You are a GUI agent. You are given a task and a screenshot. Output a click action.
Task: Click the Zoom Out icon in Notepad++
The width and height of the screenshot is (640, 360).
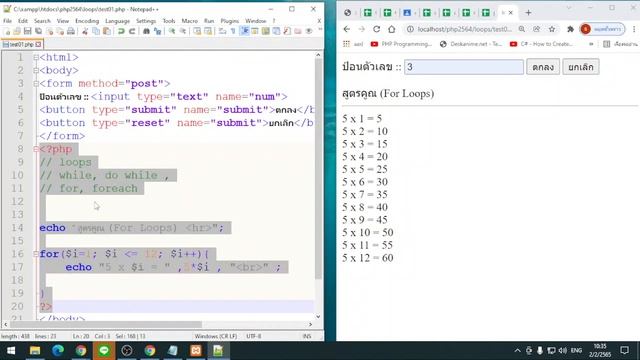183,31
